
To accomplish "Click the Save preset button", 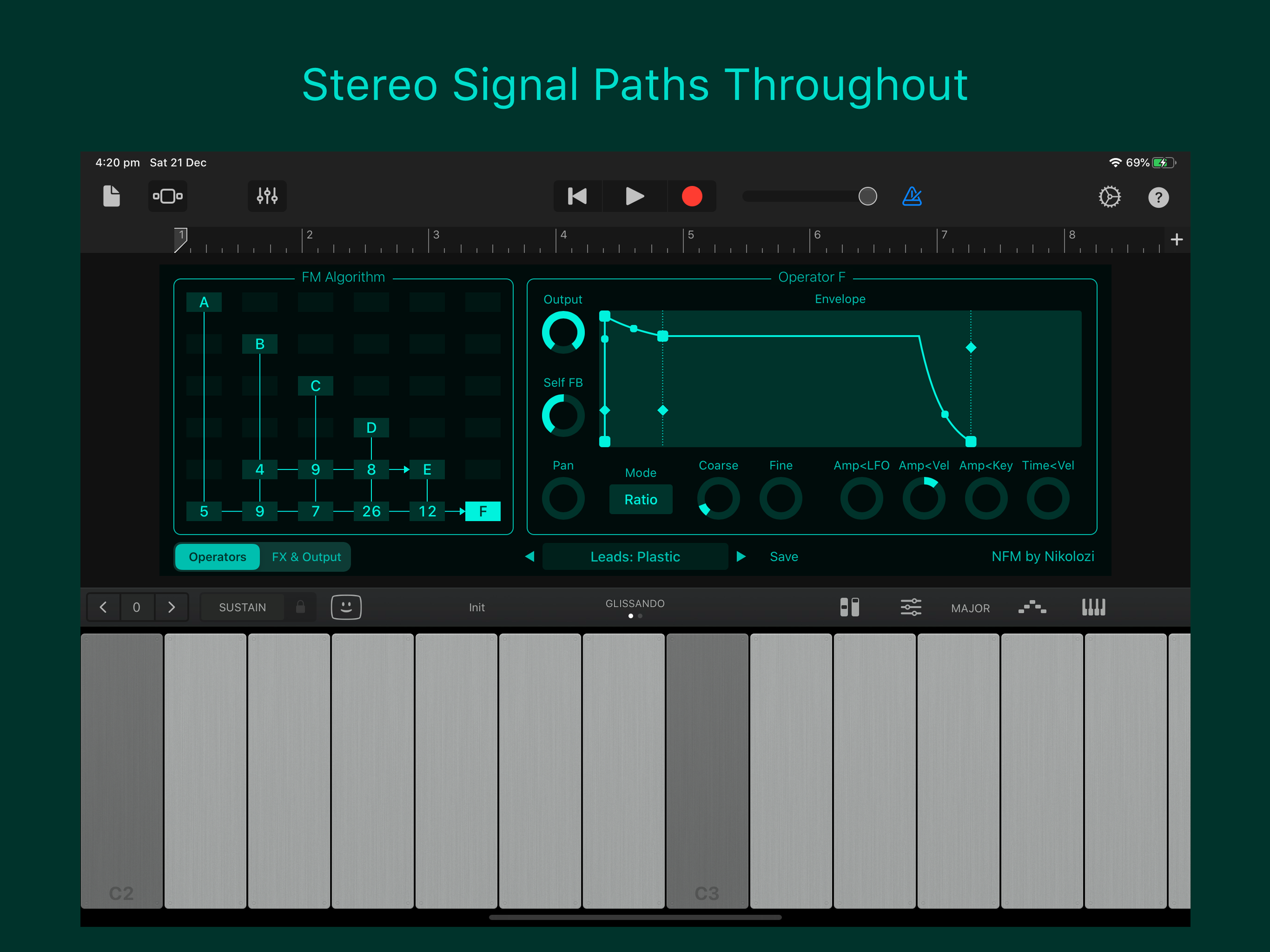I will [784, 556].
